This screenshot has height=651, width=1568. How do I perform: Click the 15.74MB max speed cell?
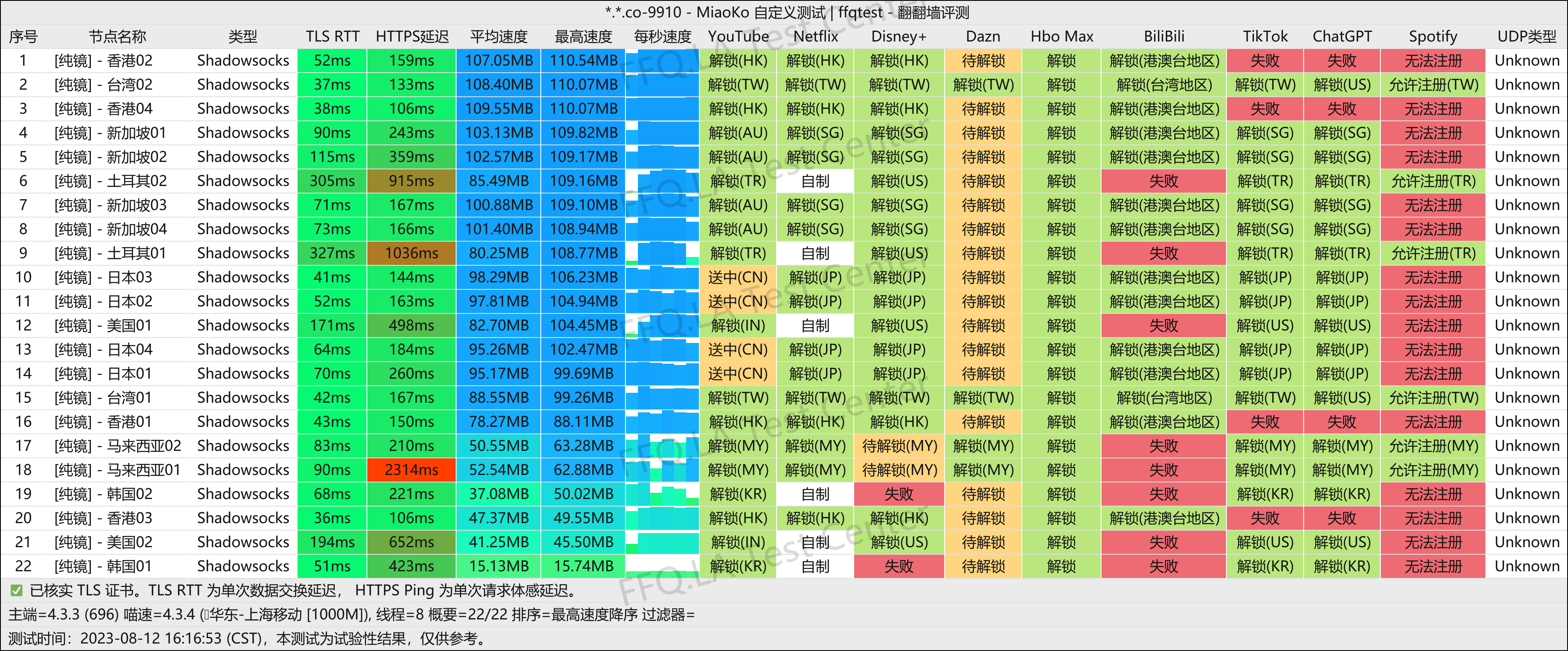(583, 566)
